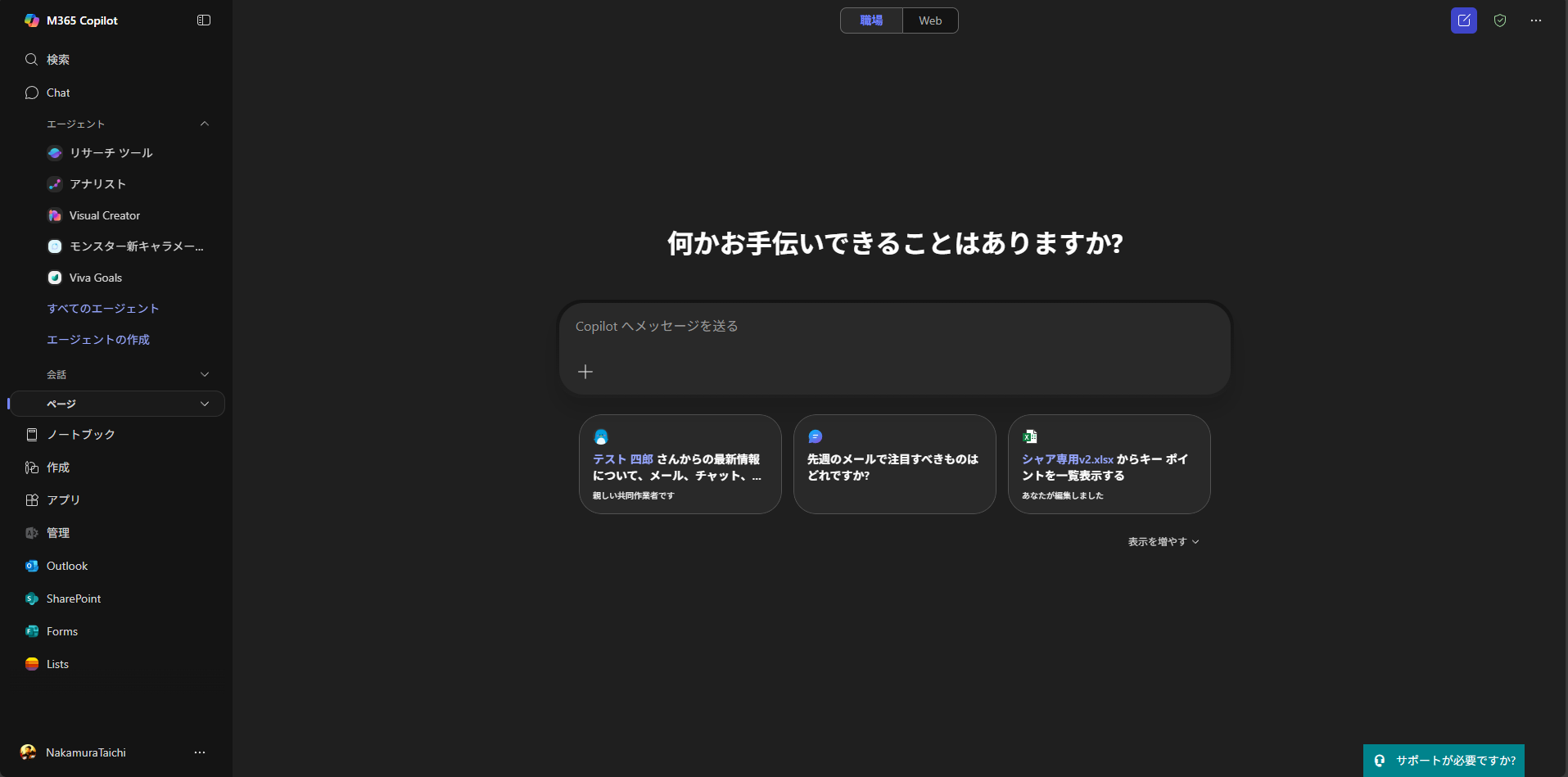Switch to the Web tab
The width and height of the screenshot is (1568, 777).
pyautogui.click(x=930, y=20)
